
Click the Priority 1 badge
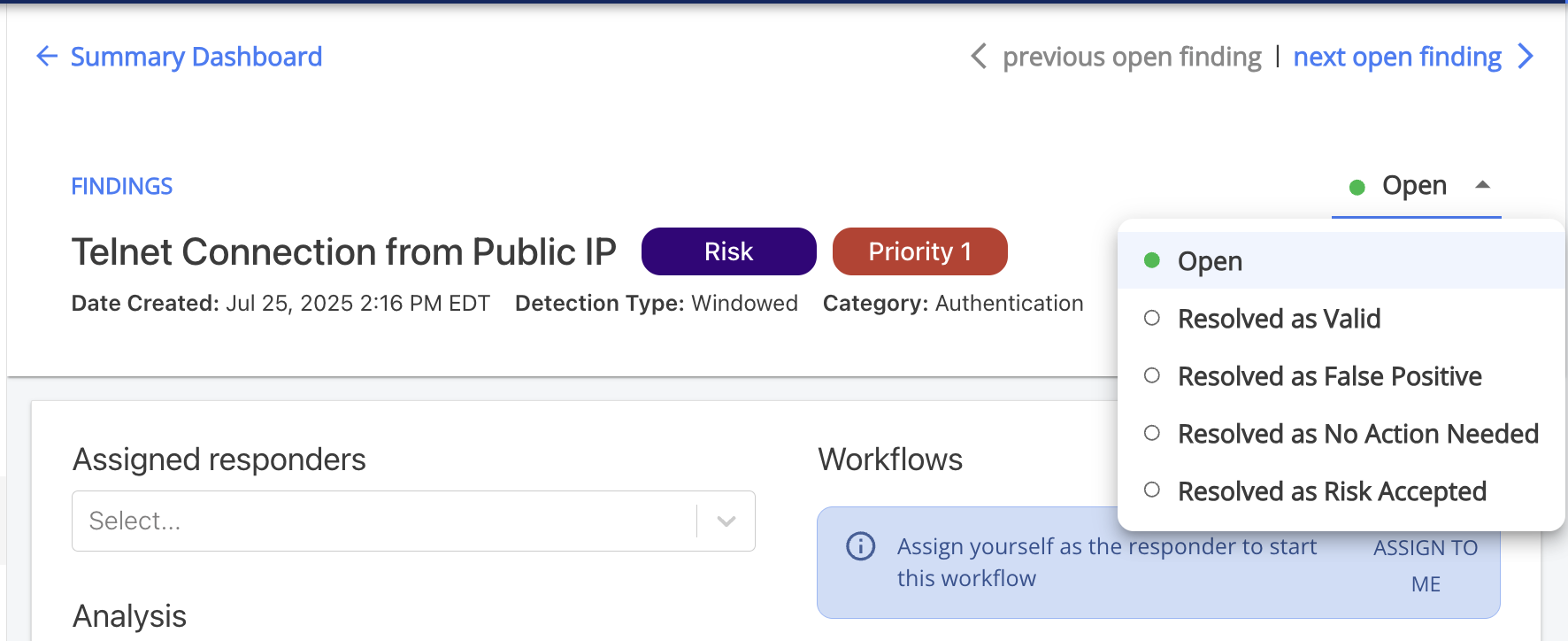[920, 251]
